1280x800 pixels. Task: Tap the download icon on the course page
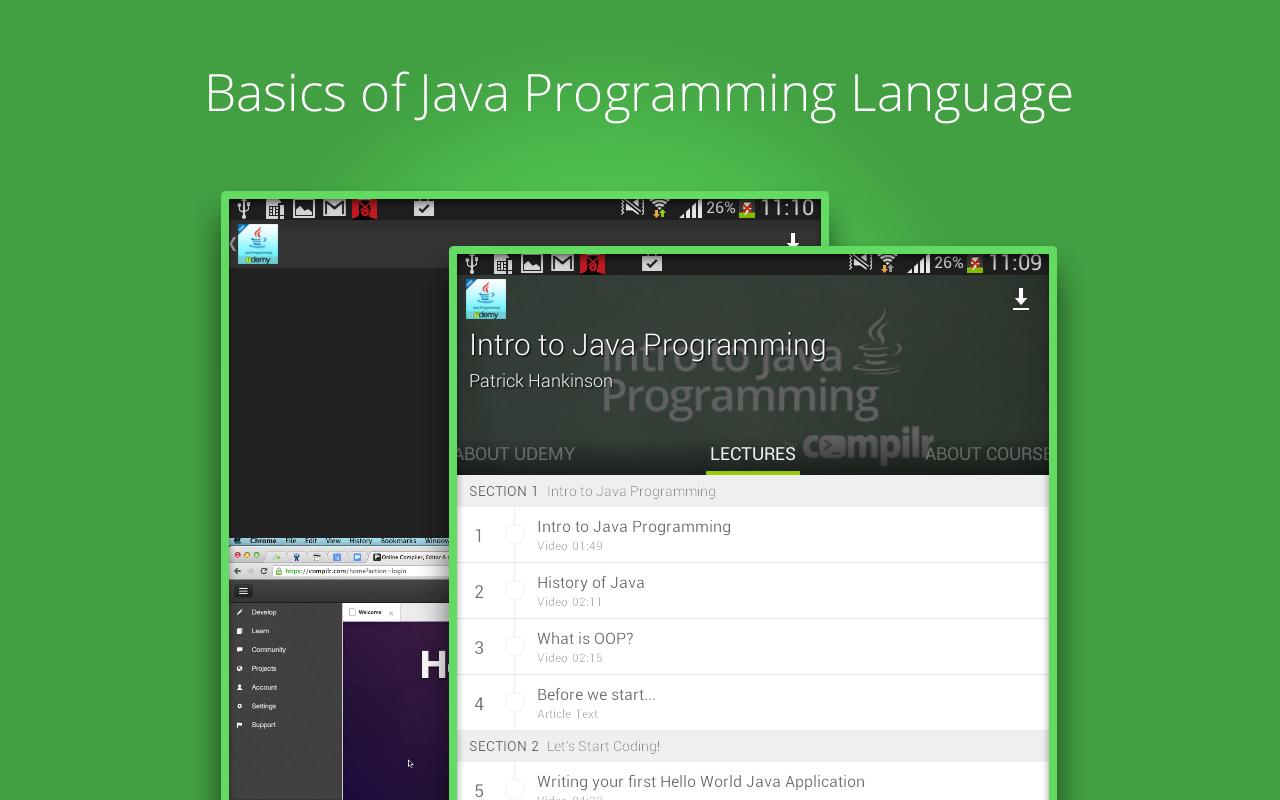click(x=1021, y=298)
